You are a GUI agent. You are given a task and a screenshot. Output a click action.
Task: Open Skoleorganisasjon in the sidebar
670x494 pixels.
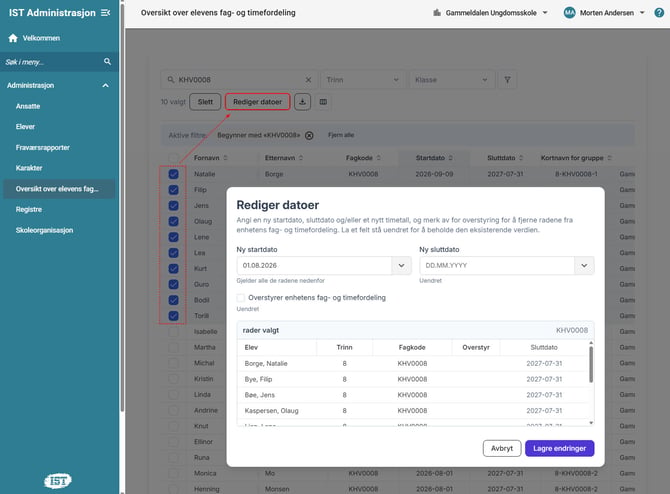[44, 230]
